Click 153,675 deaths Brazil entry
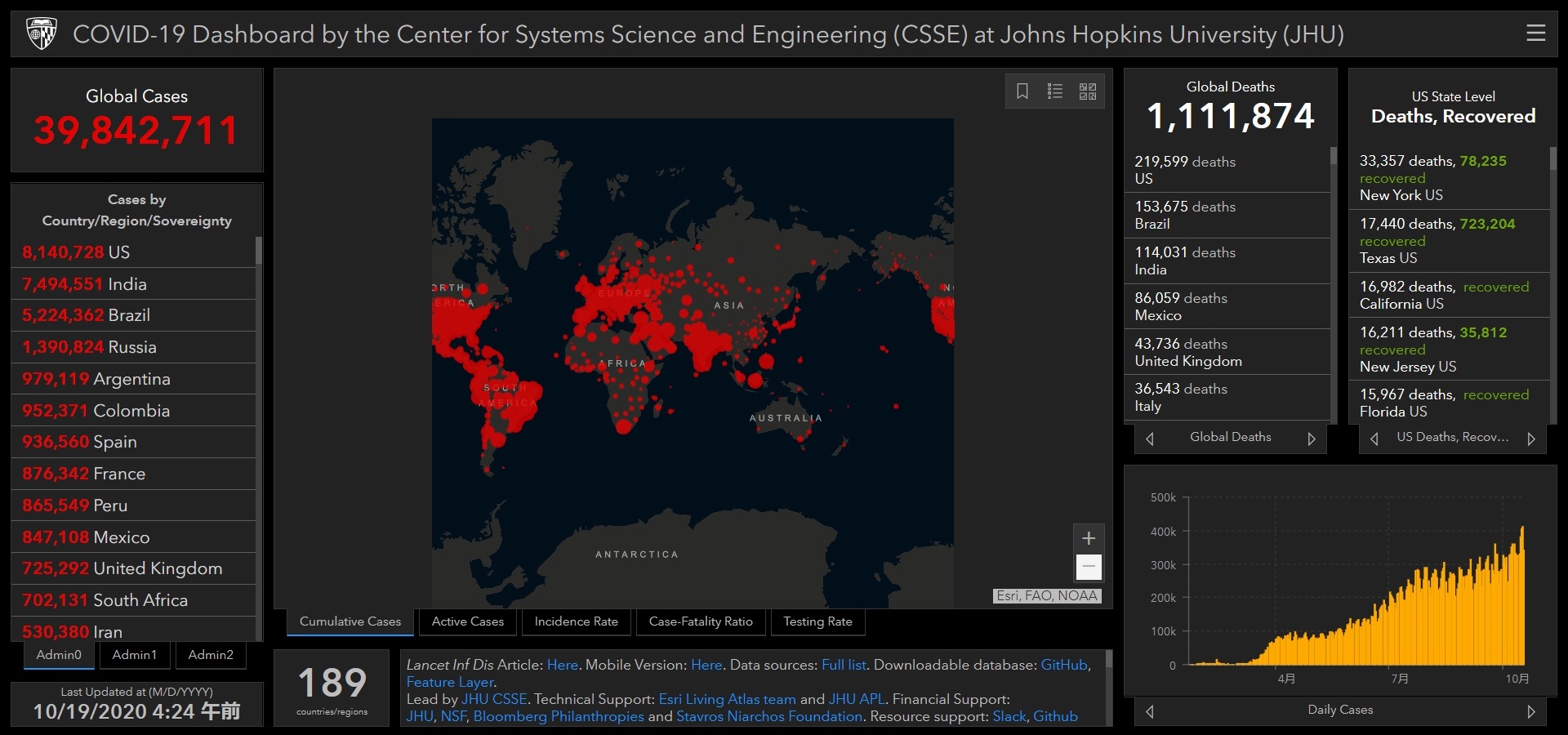Viewport: 1568px width, 735px height. (x=1227, y=216)
